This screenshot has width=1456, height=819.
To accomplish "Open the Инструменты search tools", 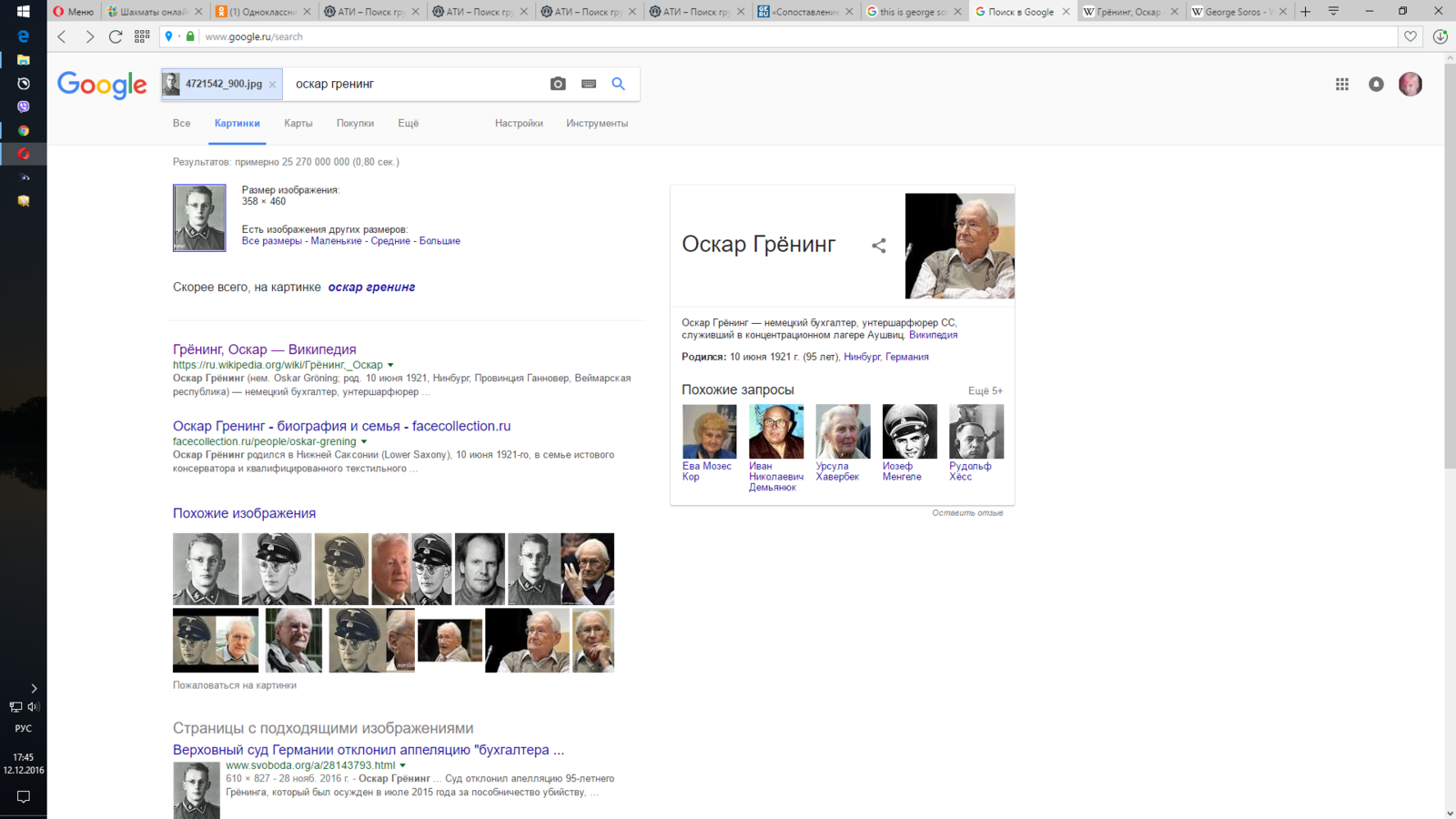I will point(596,124).
